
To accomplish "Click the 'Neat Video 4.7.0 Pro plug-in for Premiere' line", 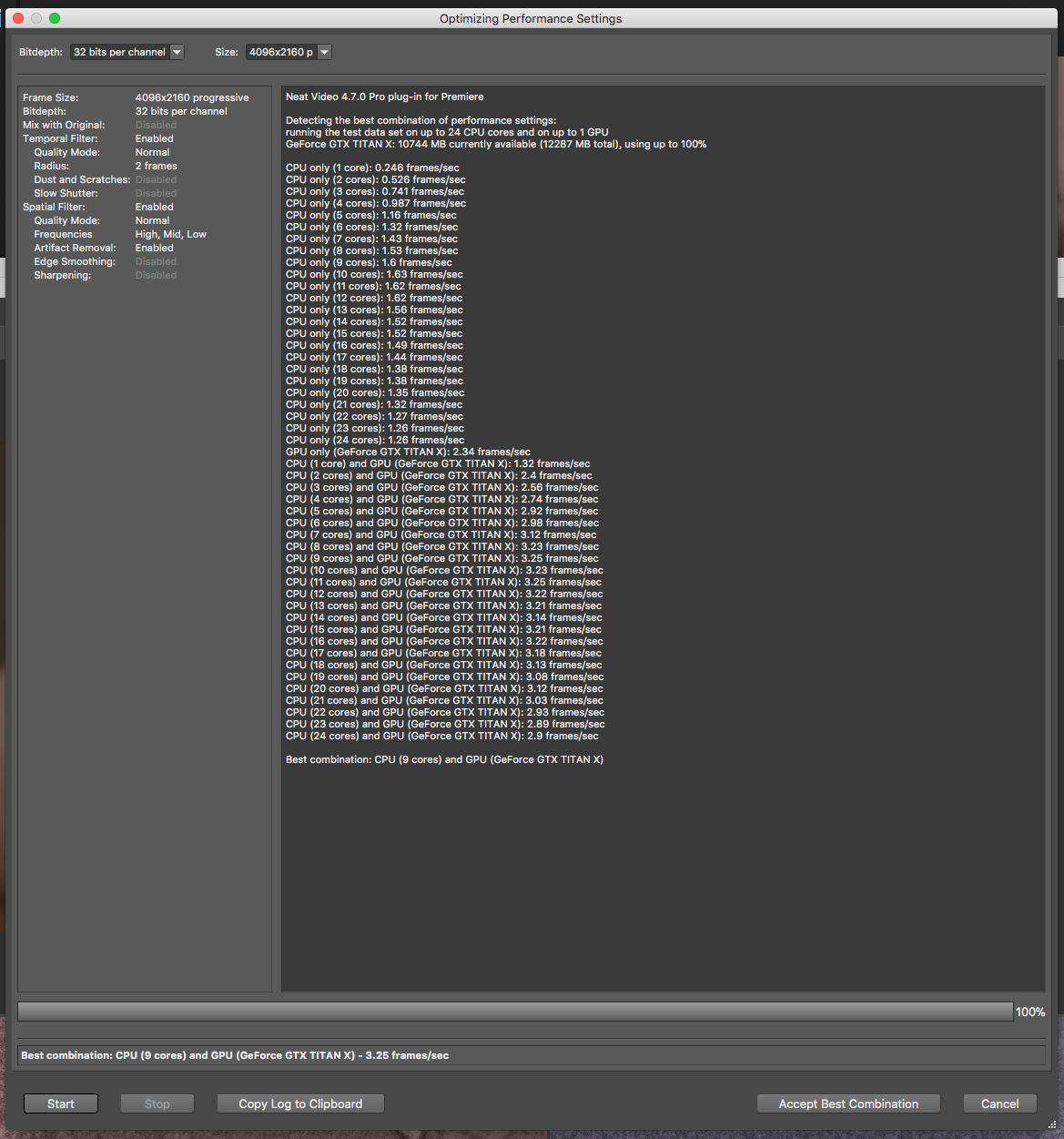I will [x=385, y=97].
